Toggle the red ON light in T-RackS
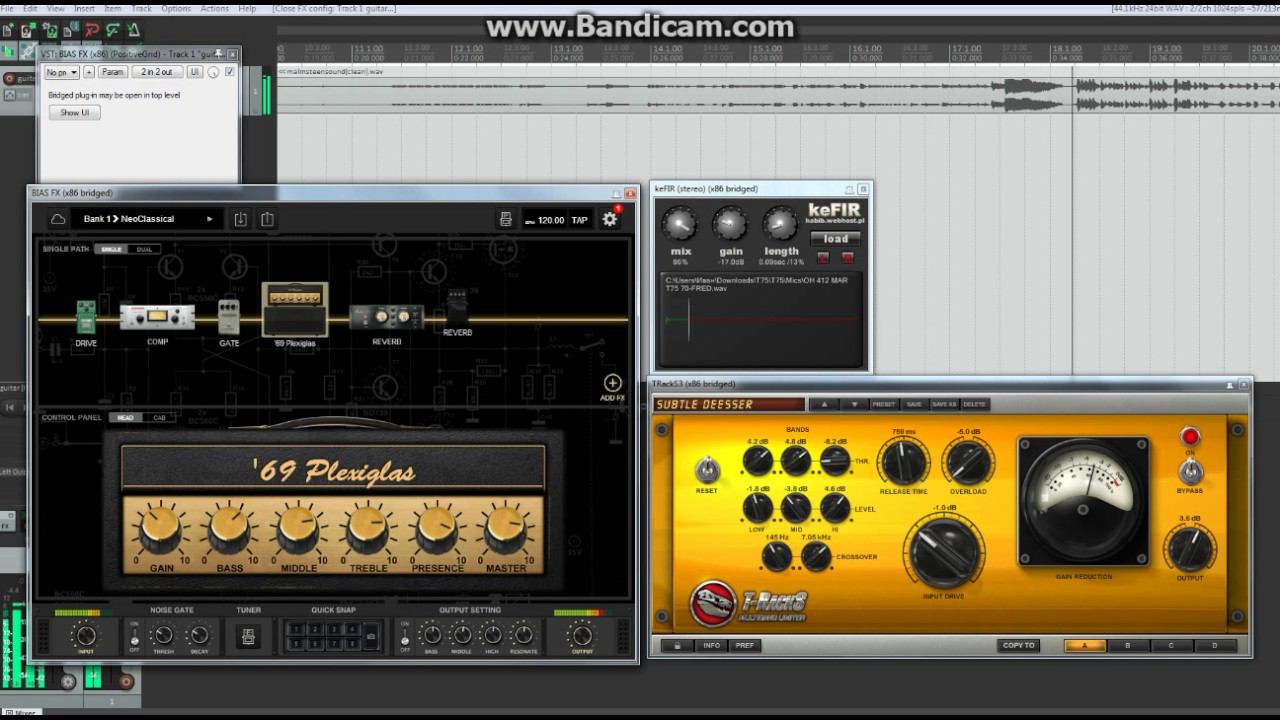 (x=1190, y=437)
